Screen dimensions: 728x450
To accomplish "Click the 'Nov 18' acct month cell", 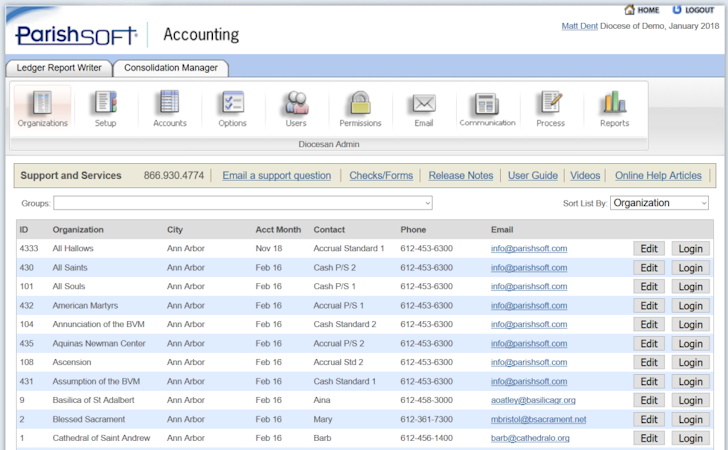I will pos(269,248).
